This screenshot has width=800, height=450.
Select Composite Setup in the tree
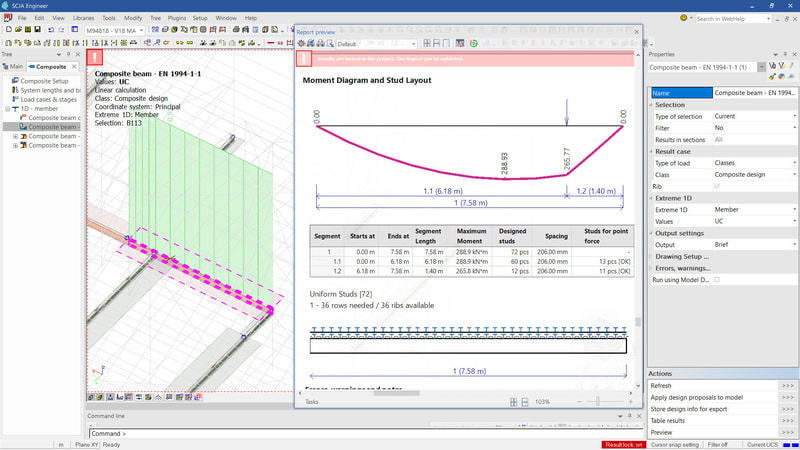pos(44,81)
